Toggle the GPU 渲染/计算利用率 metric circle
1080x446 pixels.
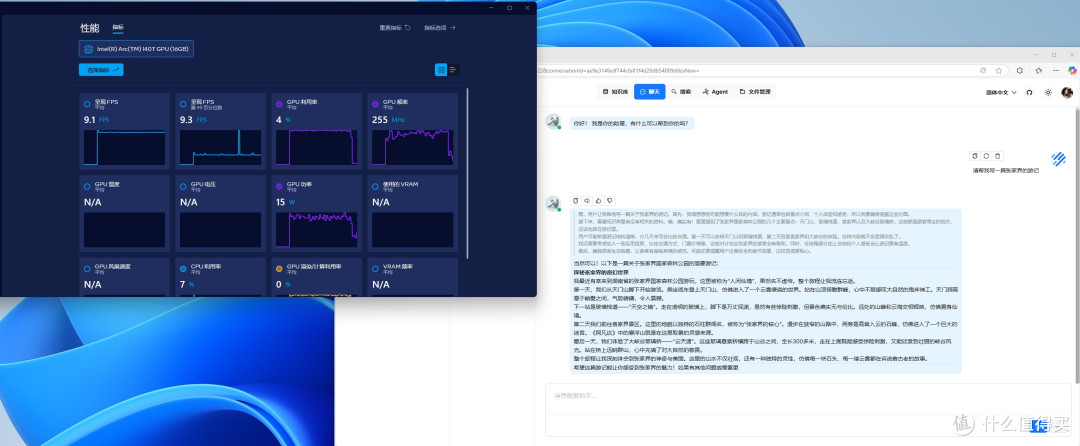pos(279,268)
